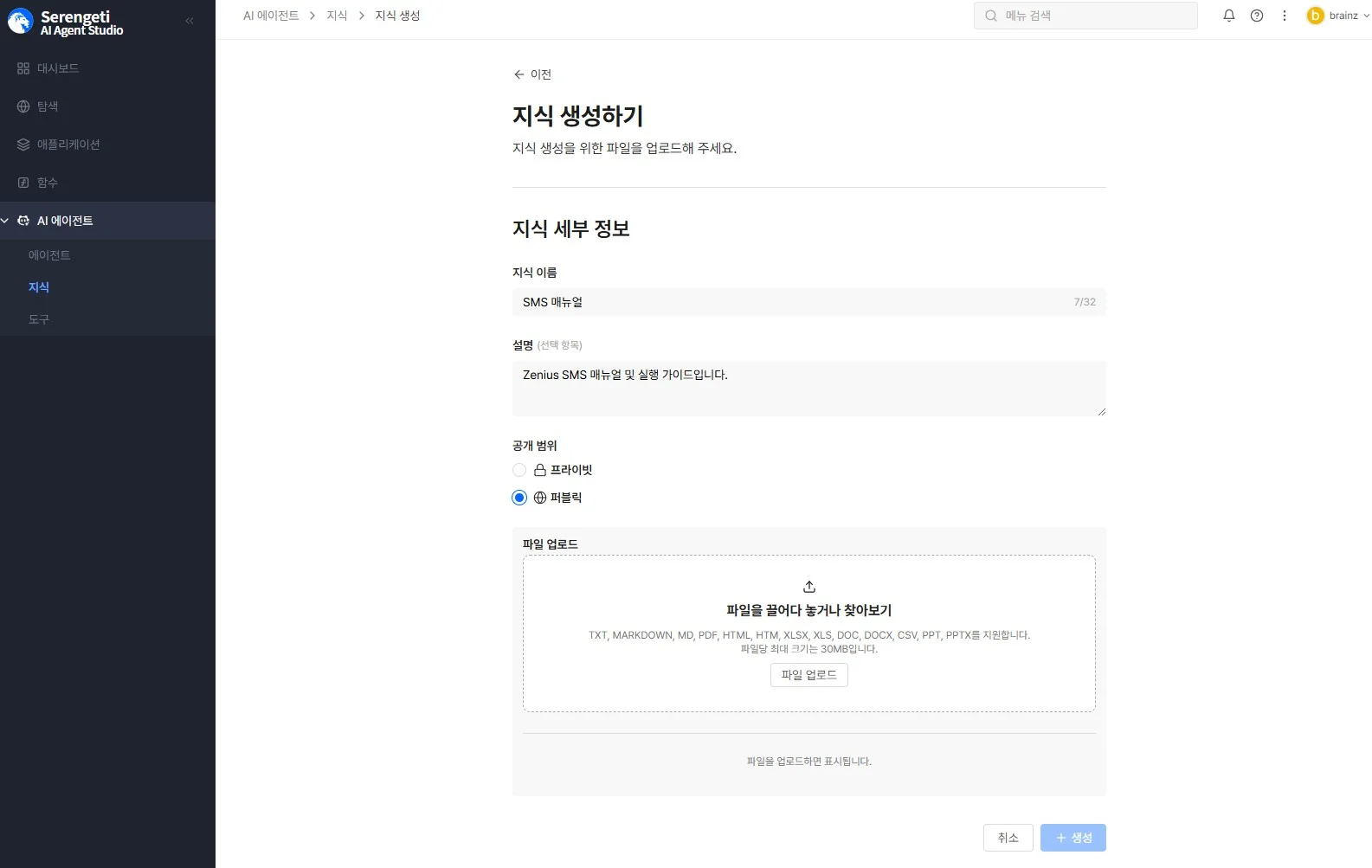
Task: Click the 생성 create button
Action: (x=1072, y=838)
